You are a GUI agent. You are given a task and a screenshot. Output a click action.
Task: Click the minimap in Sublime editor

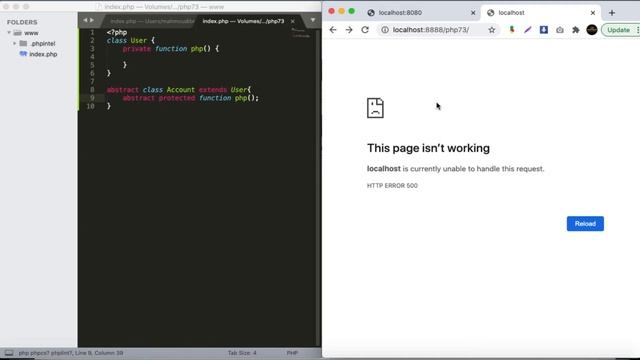pos(301,33)
